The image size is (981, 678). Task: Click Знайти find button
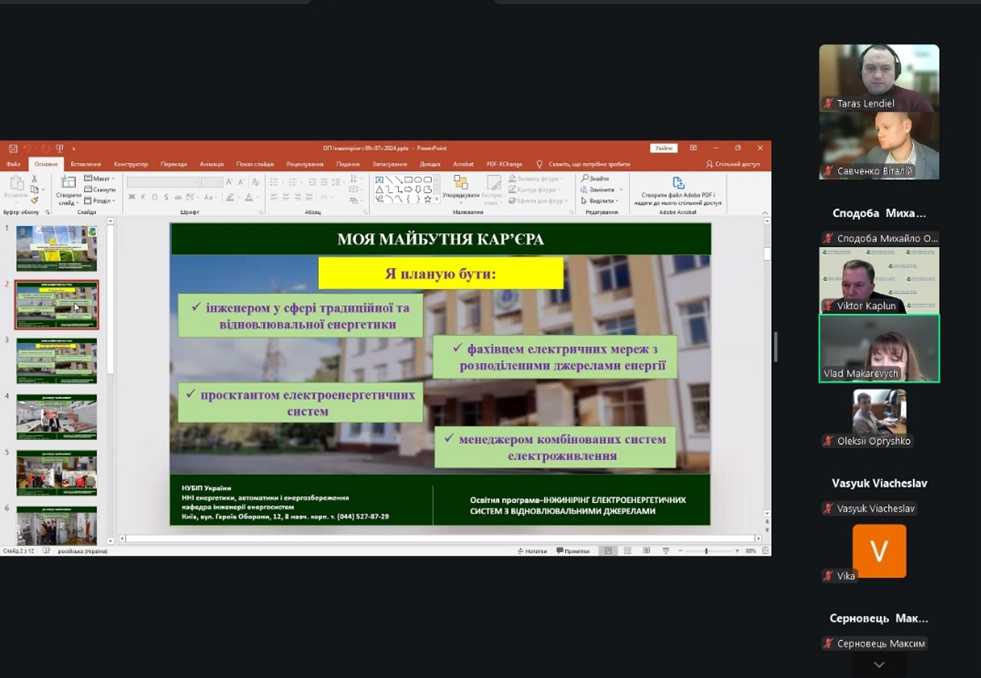(595, 178)
